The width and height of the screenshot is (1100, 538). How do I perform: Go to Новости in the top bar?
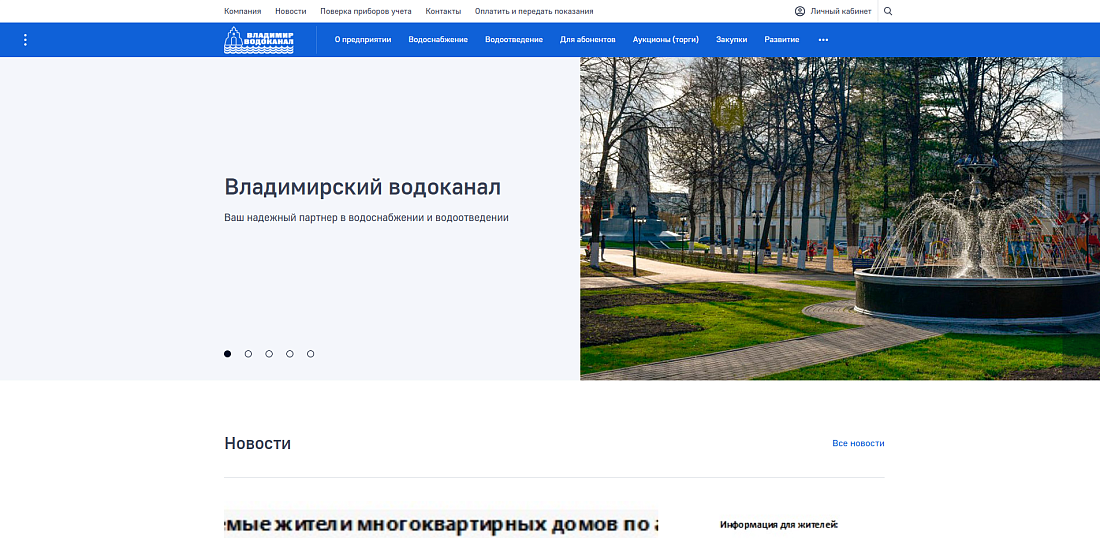(x=291, y=11)
